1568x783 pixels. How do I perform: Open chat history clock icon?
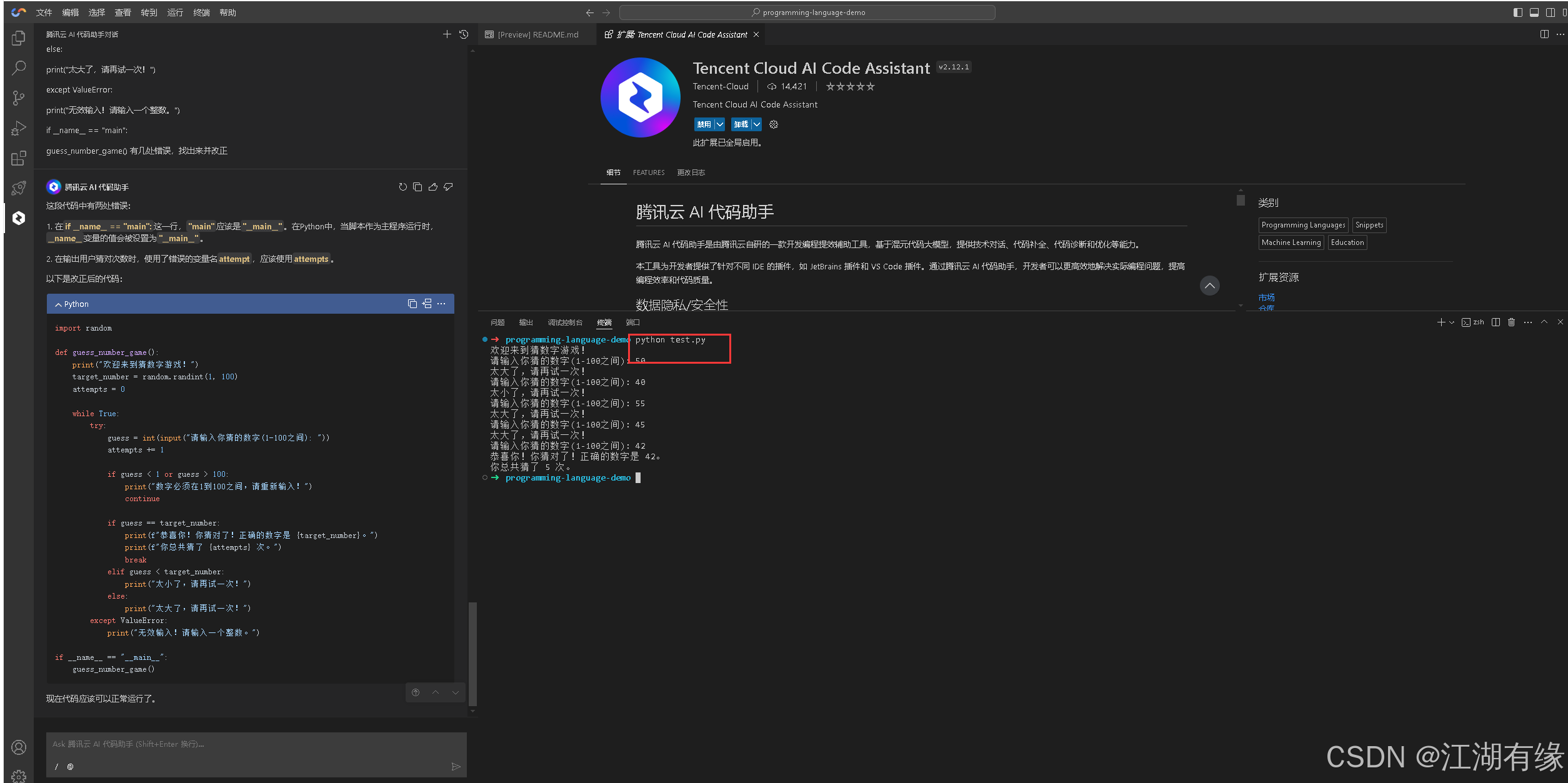pyautogui.click(x=464, y=34)
